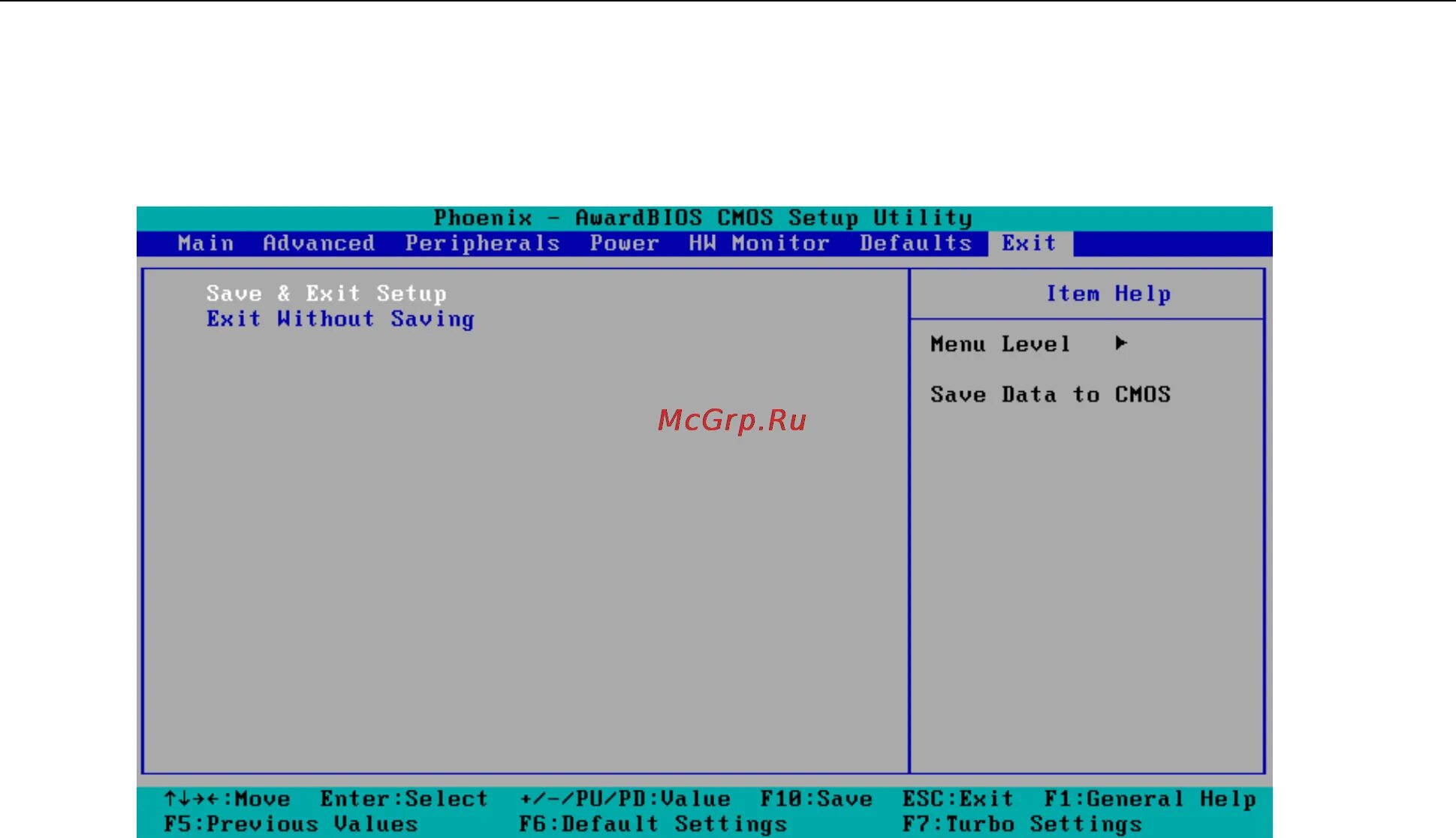This screenshot has height=838, width=1456.
Task: Click the Save Data to CMOS text
Action: point(1050,394)
